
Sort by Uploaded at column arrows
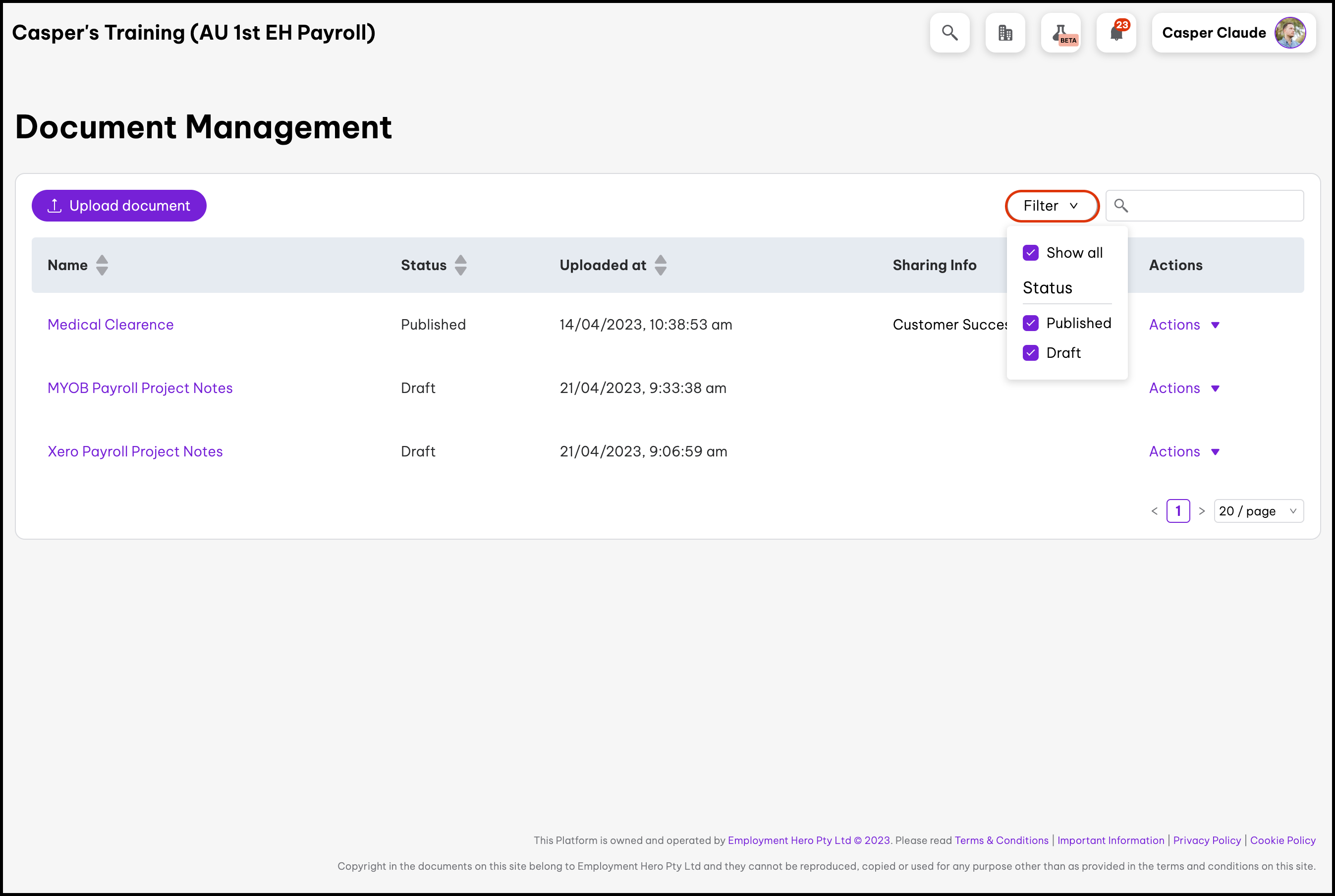pos(661,265)
